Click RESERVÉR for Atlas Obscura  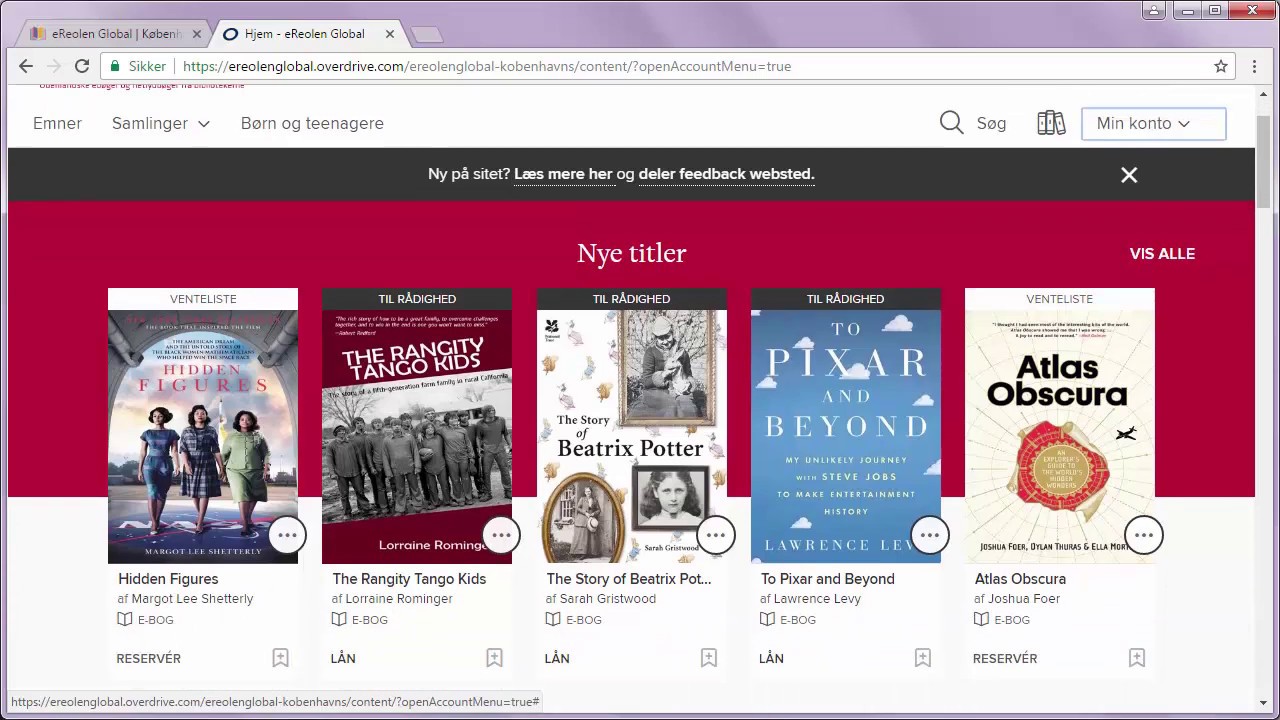click(1005, 658)
